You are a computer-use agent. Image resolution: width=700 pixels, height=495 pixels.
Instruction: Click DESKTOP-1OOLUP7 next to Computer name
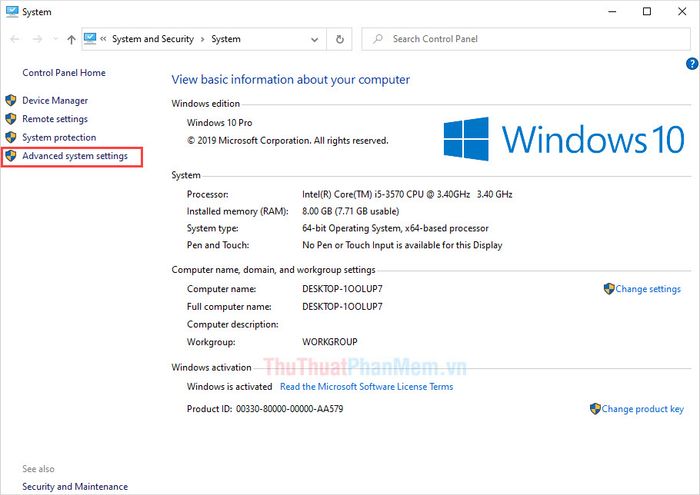pyautogui.click(x=342, y=289)
